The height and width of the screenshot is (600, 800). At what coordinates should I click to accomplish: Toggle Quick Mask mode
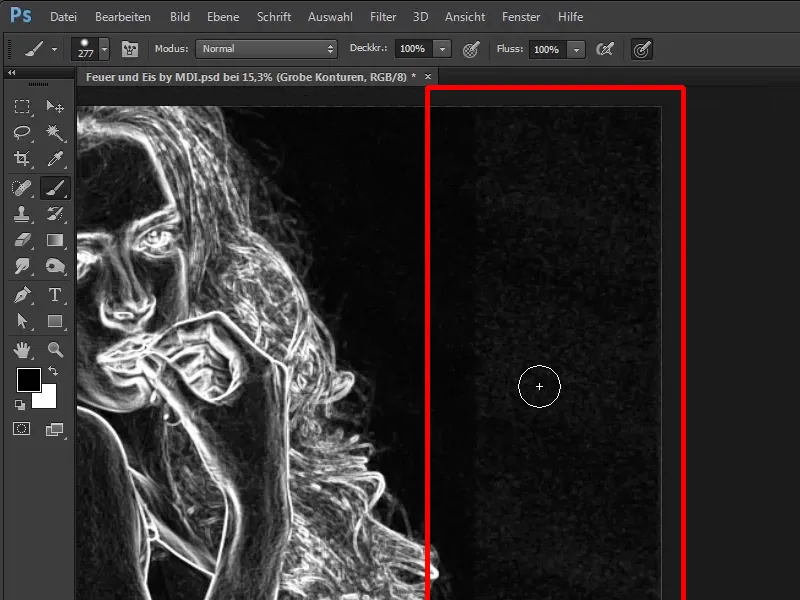click(x=21, y=429)
